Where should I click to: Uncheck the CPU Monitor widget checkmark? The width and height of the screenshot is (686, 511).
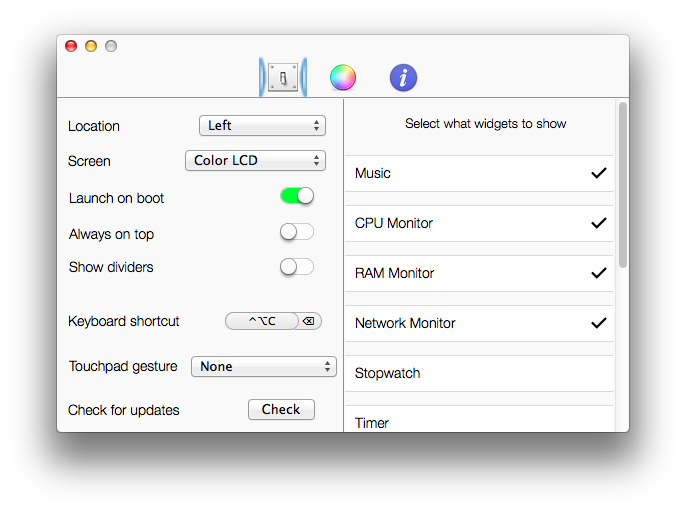pos(598,223)
